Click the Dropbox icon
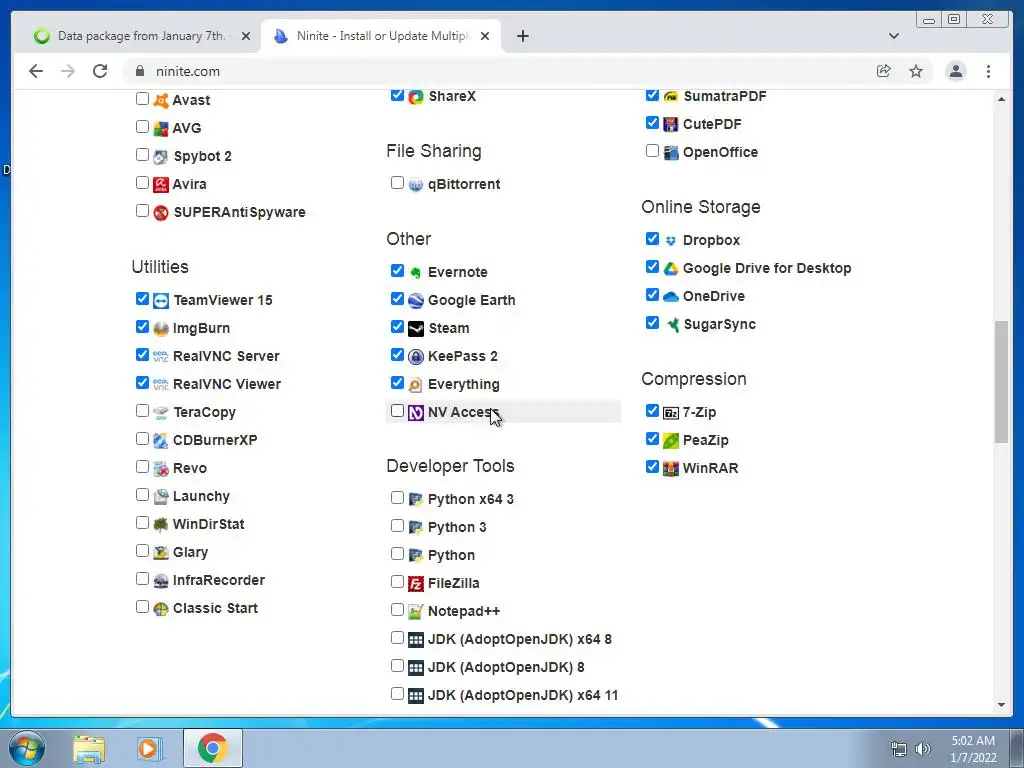Screen dimensions: 1024x768 tap(671, 241)
